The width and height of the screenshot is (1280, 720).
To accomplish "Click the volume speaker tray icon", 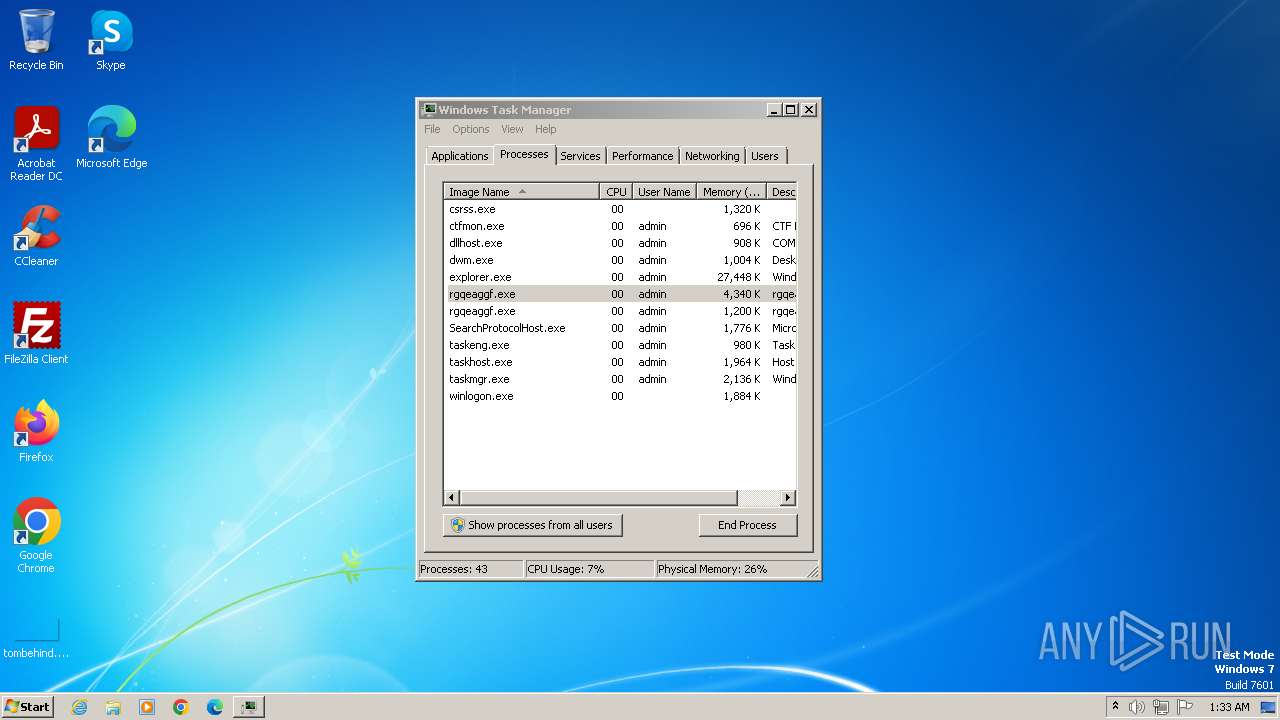I will coord(1137,707).
